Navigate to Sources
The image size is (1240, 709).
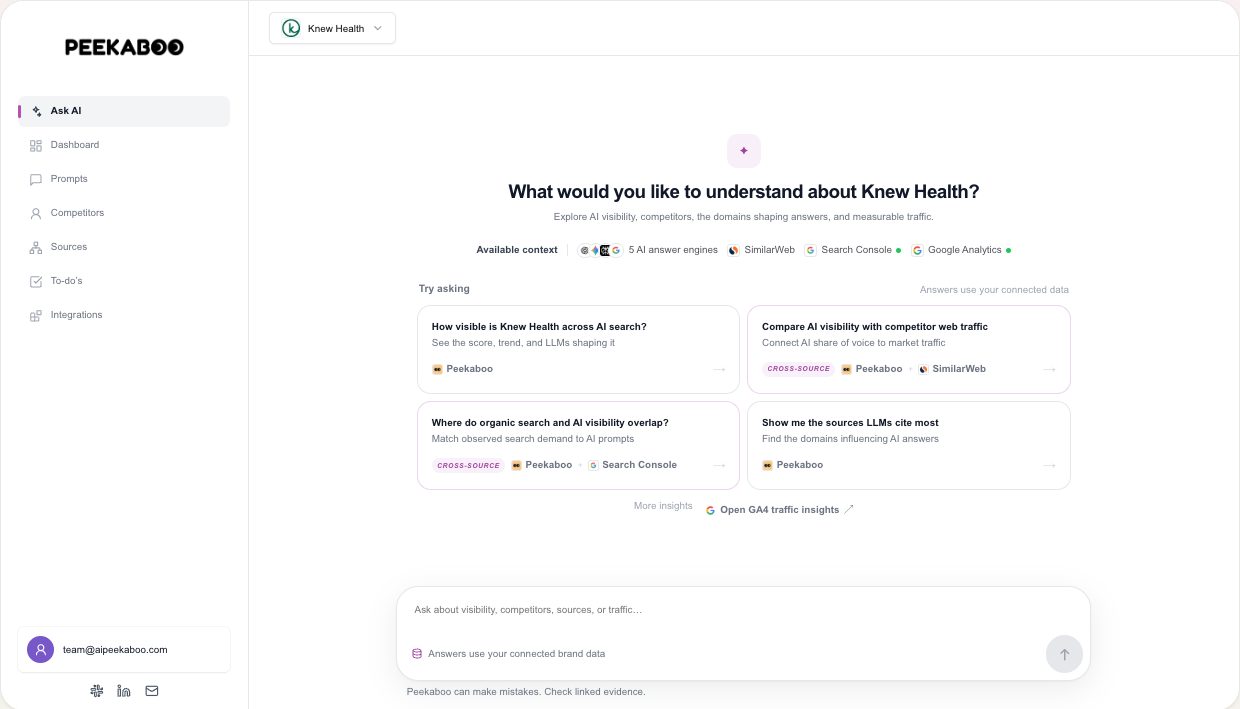[x=124, y=247]
